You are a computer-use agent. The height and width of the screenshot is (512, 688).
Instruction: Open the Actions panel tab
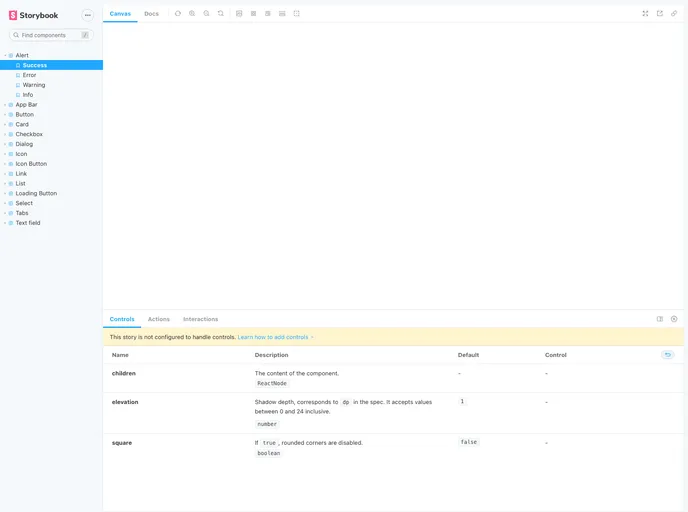coord(159,319)
